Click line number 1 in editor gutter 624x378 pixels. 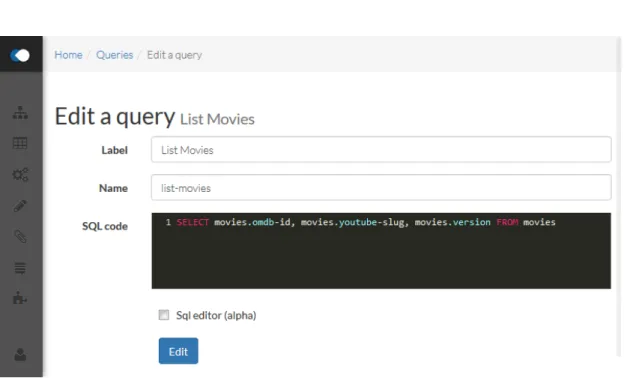tap(168, 222)
